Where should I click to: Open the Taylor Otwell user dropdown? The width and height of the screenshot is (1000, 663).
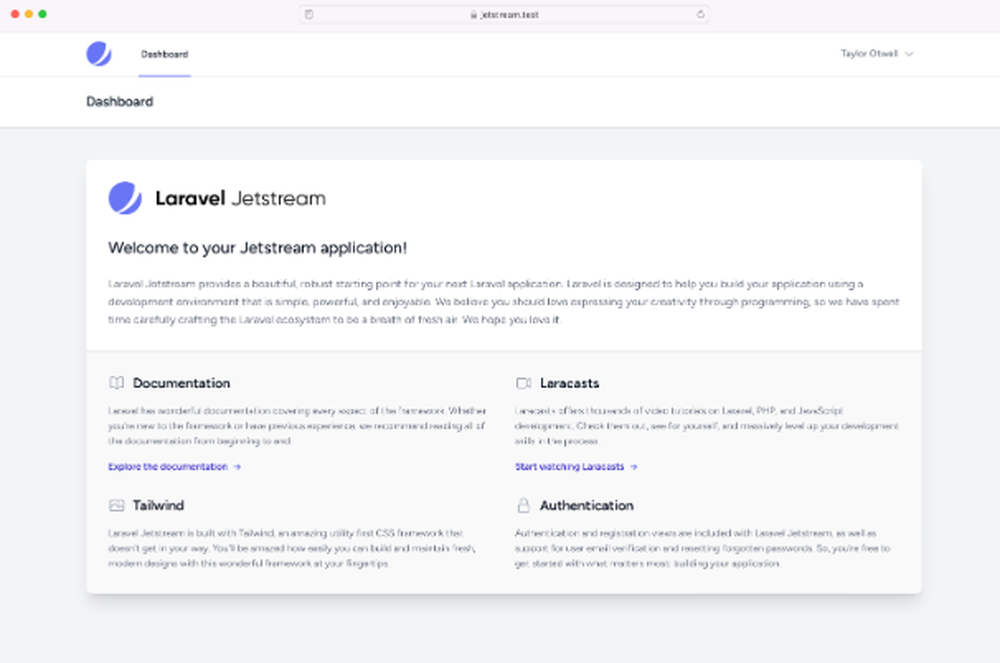click(877, 54)
